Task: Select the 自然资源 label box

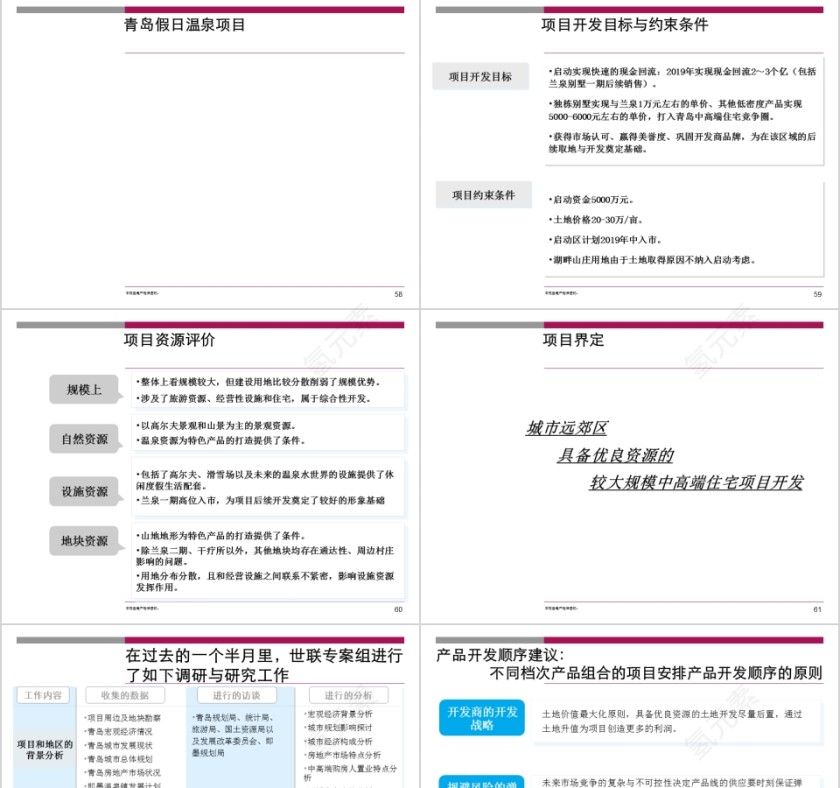Action: pos(84,437)
